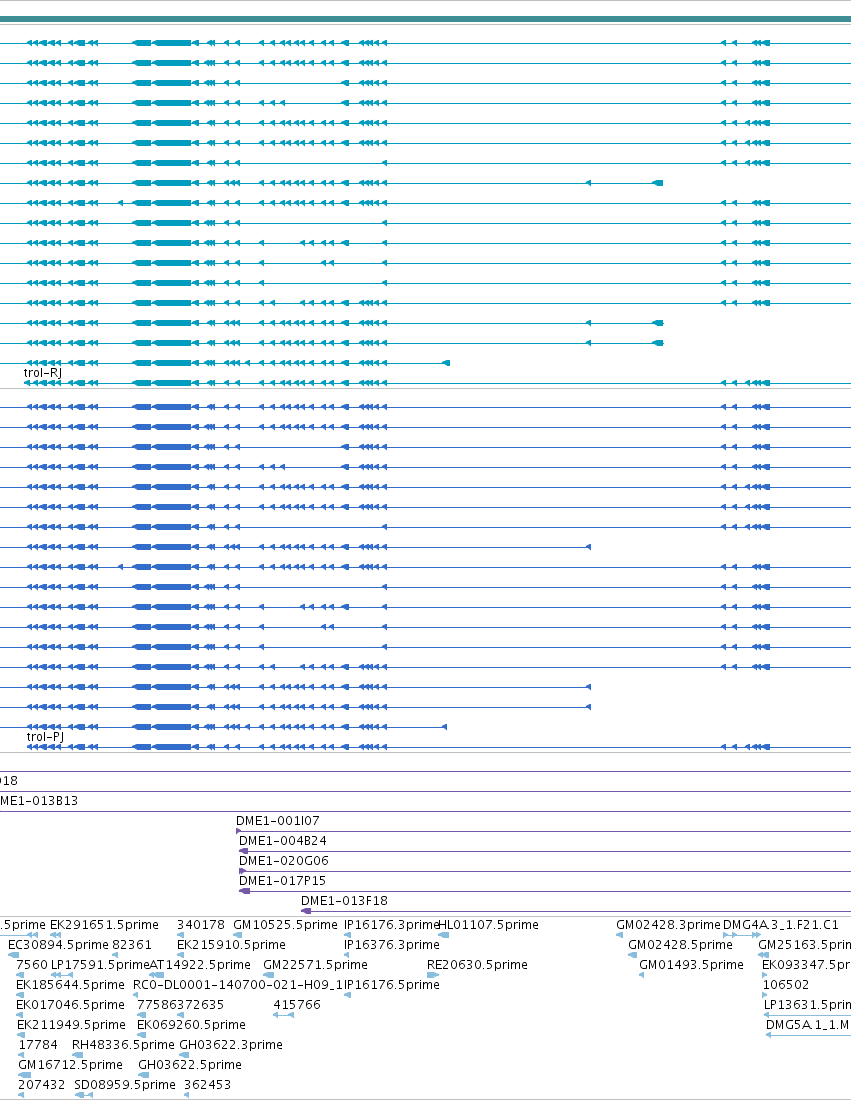Viewport: 851px width, 1100px height.
Task: Select EST feature 415766
Action: (x=297, y=1005)
